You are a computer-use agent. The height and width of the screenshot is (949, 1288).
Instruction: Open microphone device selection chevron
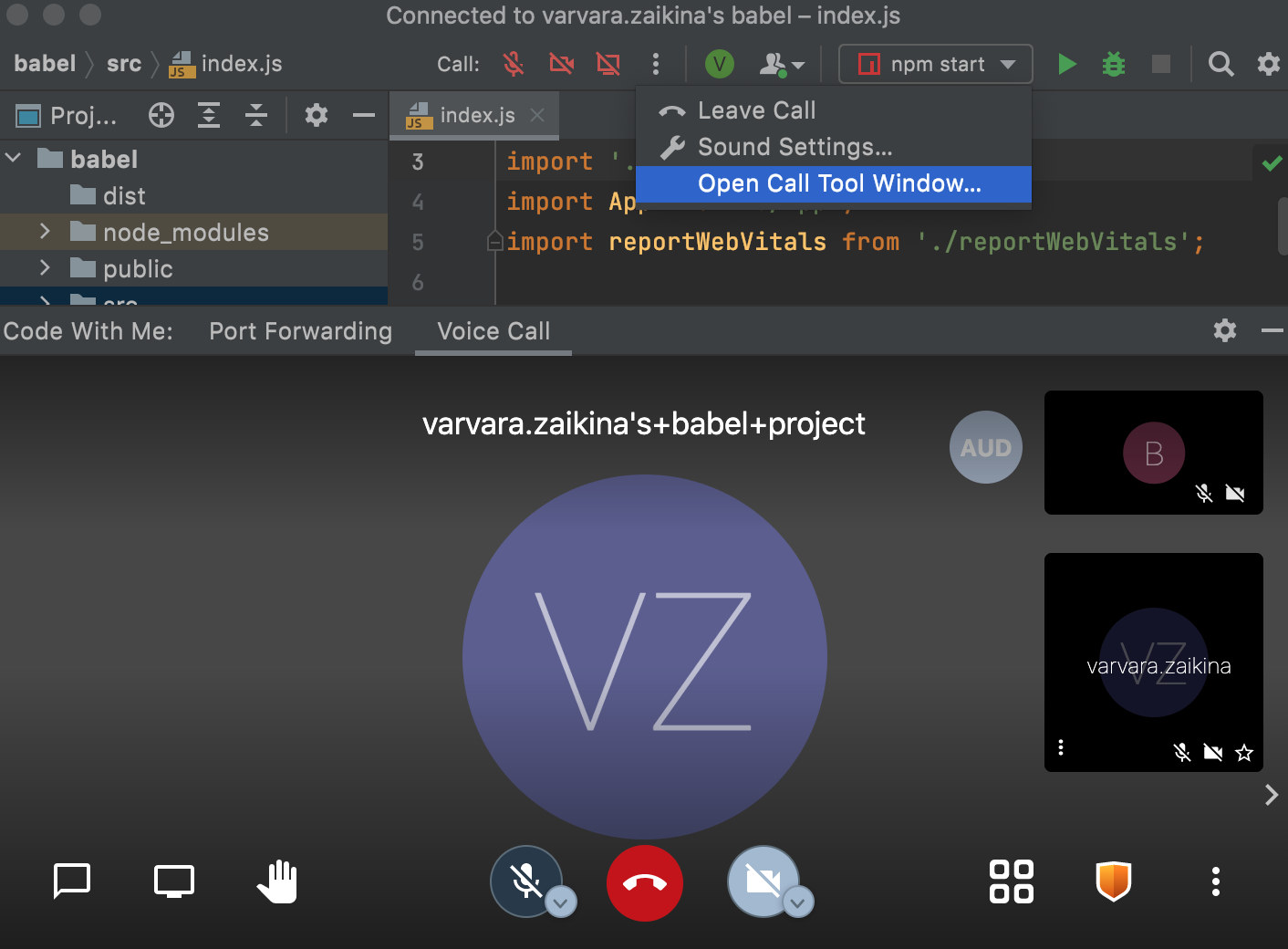click(x=561, y=902)
